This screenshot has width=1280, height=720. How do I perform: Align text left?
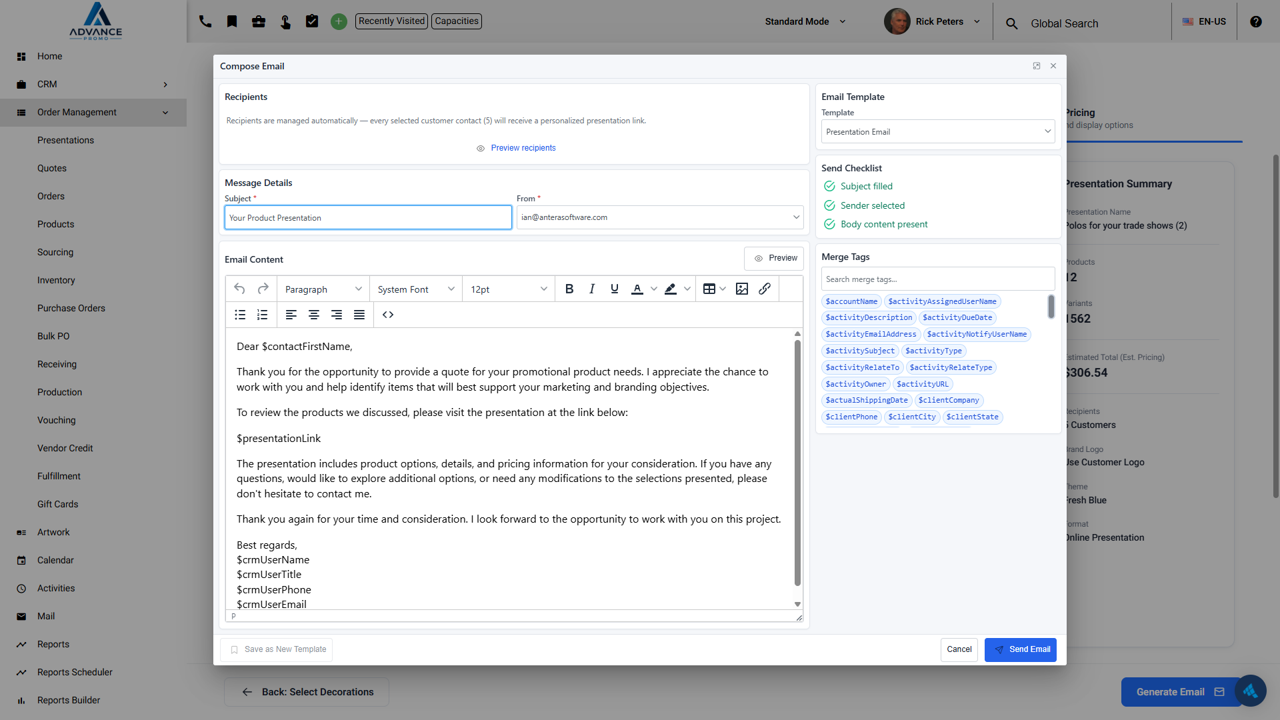[x=291, y=315]
